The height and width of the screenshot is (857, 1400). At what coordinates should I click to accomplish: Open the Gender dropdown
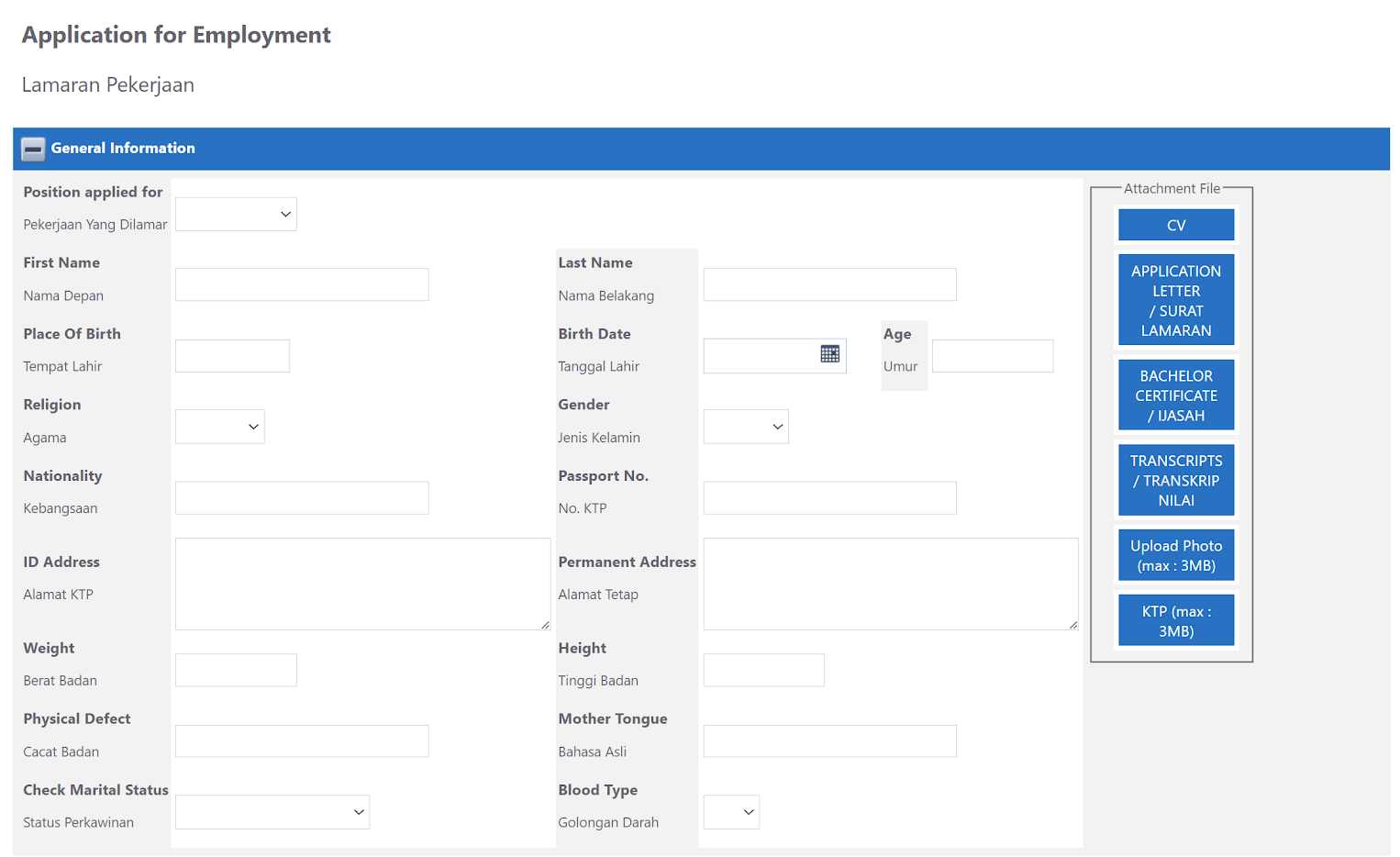pyautogui.click(x=746, y=427)
